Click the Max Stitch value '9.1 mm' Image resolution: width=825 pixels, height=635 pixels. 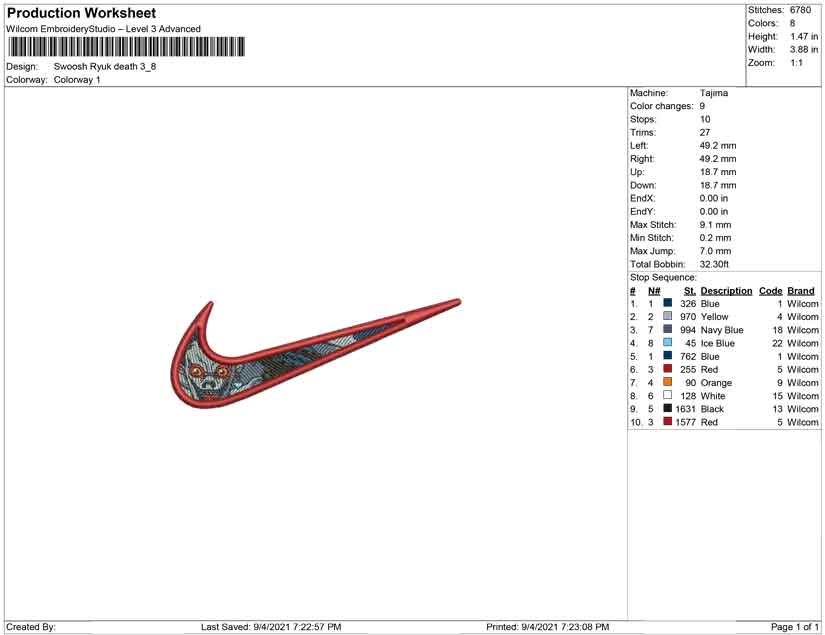pos(716,225)
